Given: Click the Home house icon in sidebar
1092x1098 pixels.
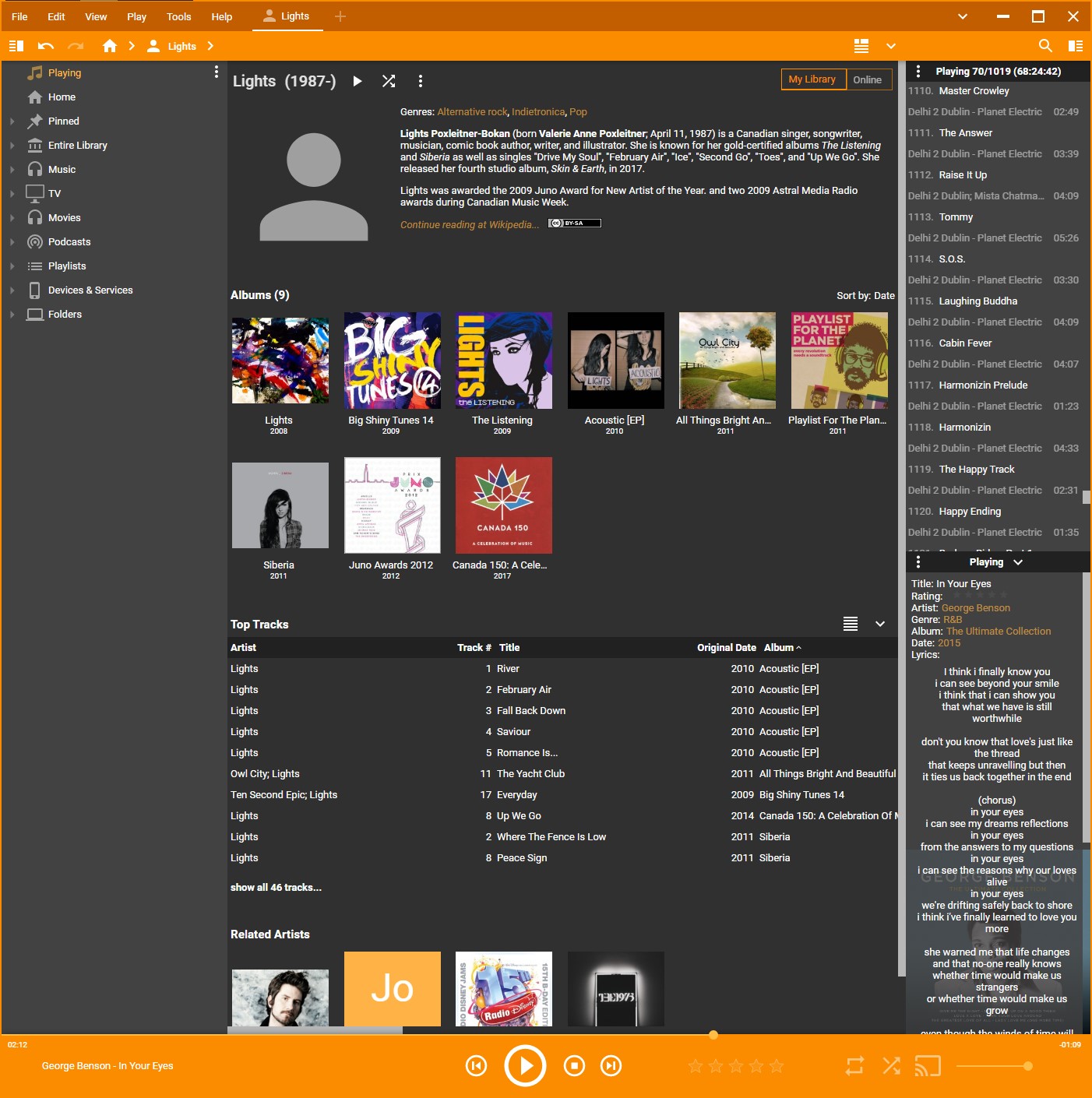Looking at the screenshot, I should click(x=35, y=97).
